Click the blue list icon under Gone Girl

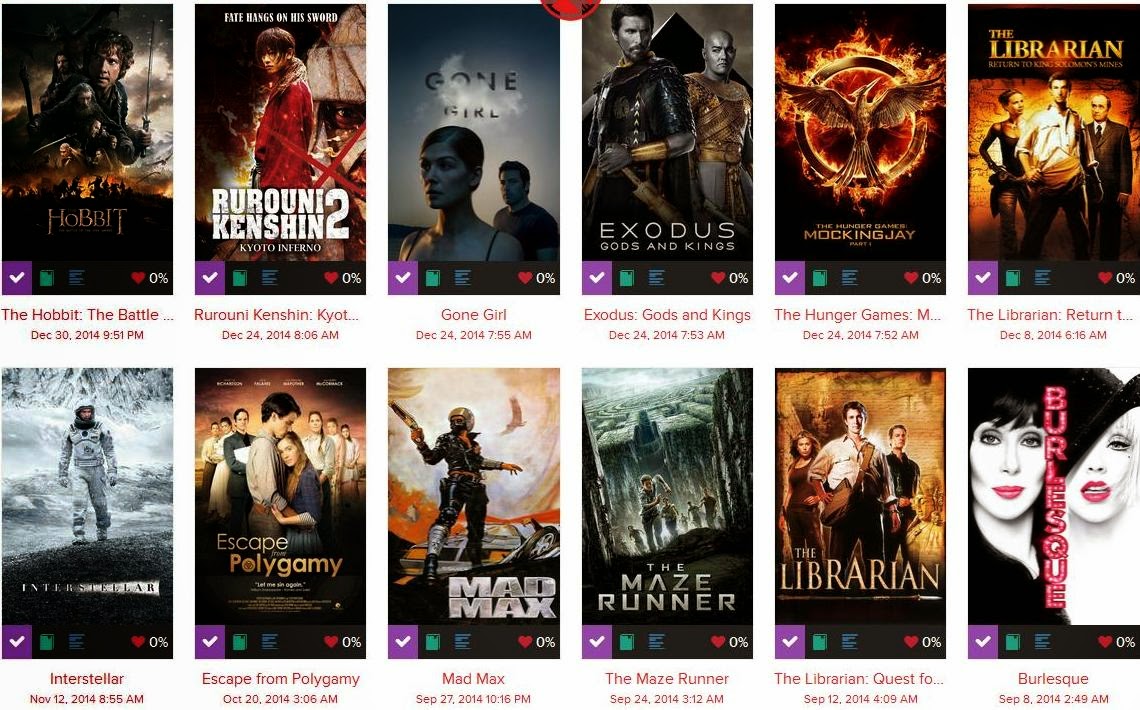(x=462, y=278)
